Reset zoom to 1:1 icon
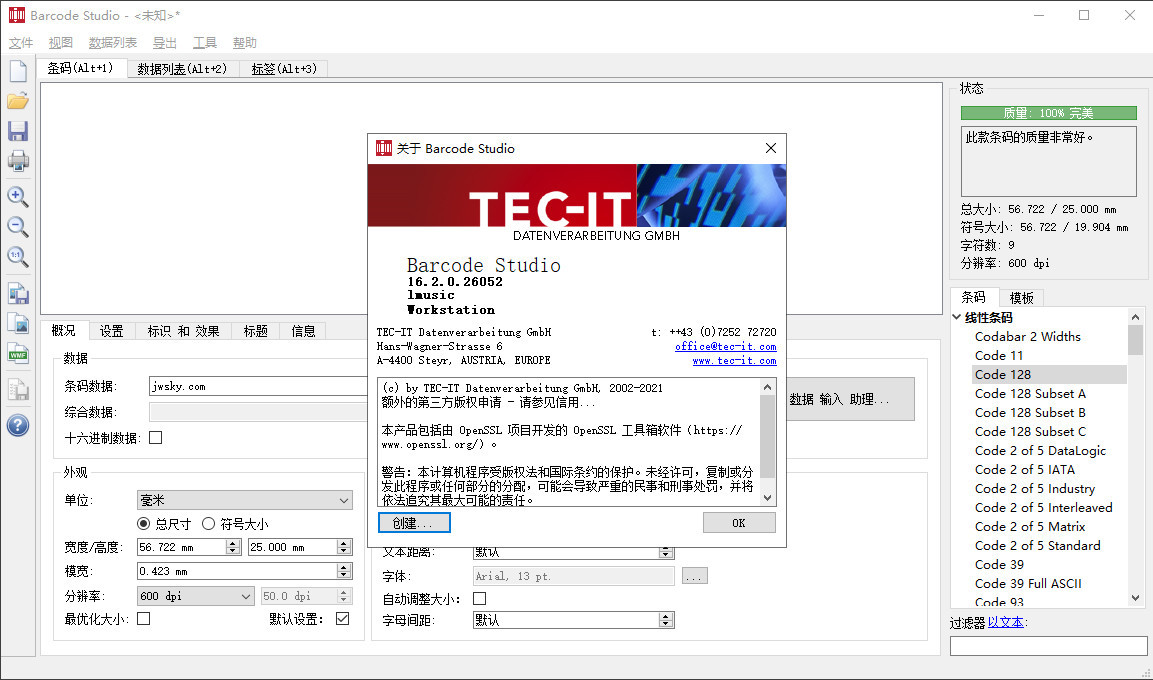Viewport: 1153px width, 680px height. (x=18, y=257)
